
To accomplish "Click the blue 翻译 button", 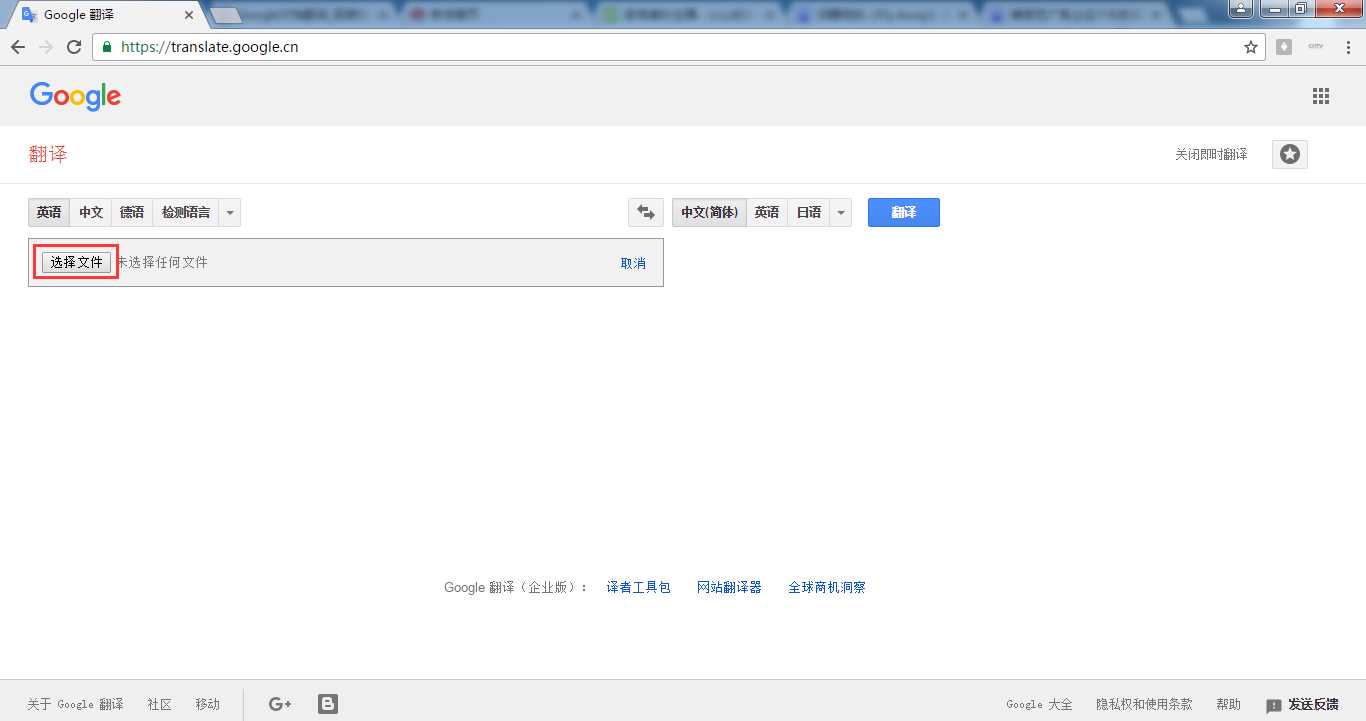I will 904,212.
